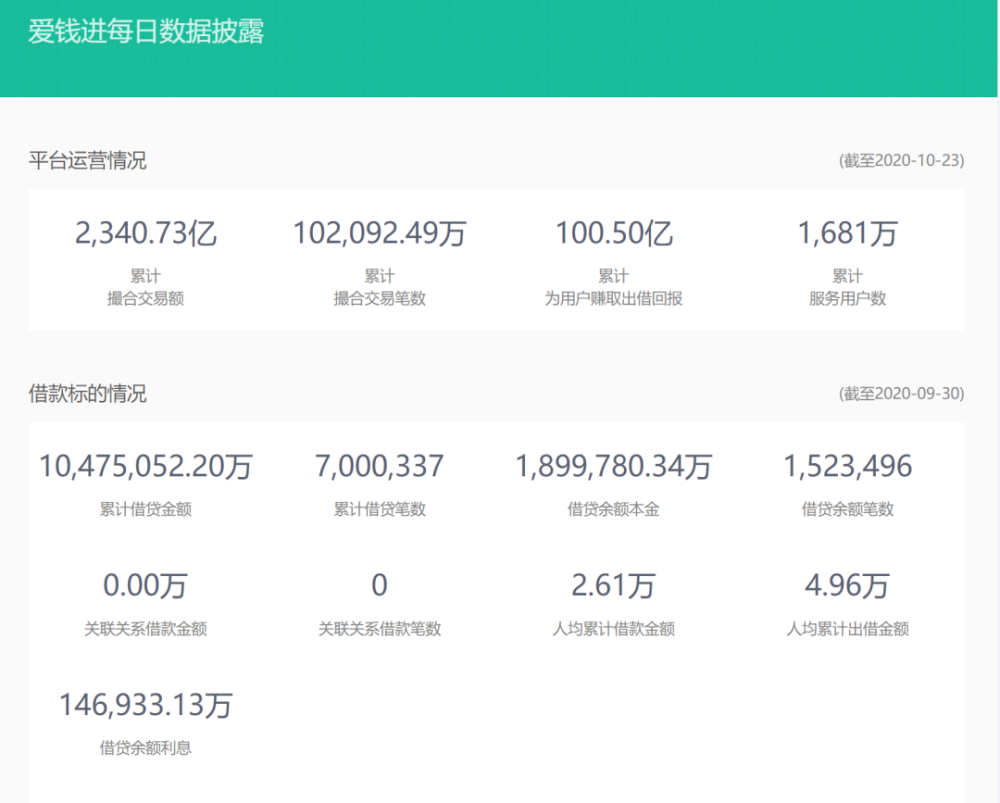Click the 10,475,052.20万 value

point(146,466)
